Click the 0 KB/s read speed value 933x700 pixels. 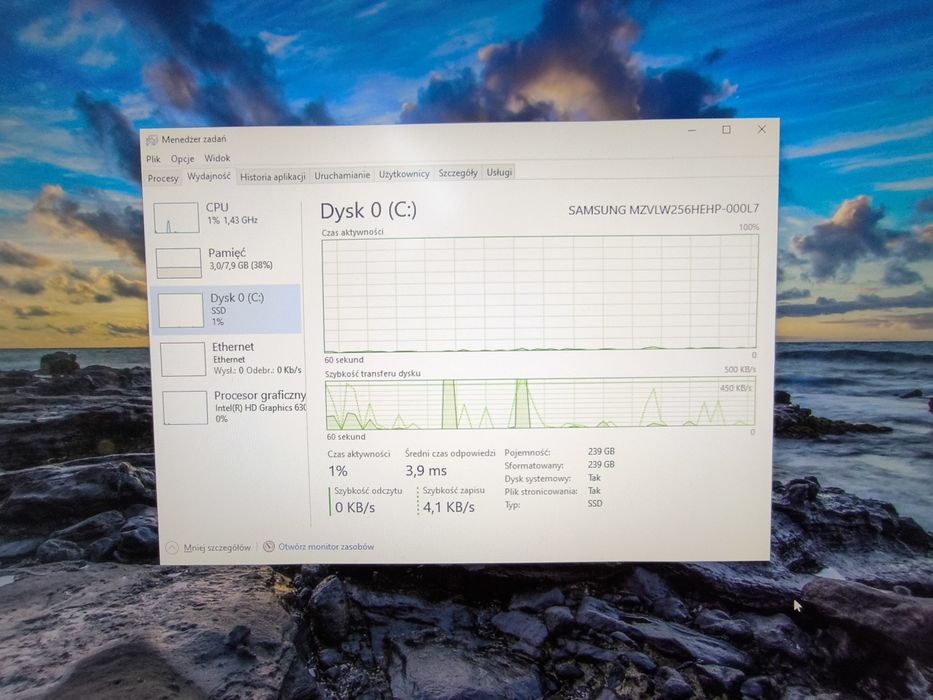click(x=355, y=508)
